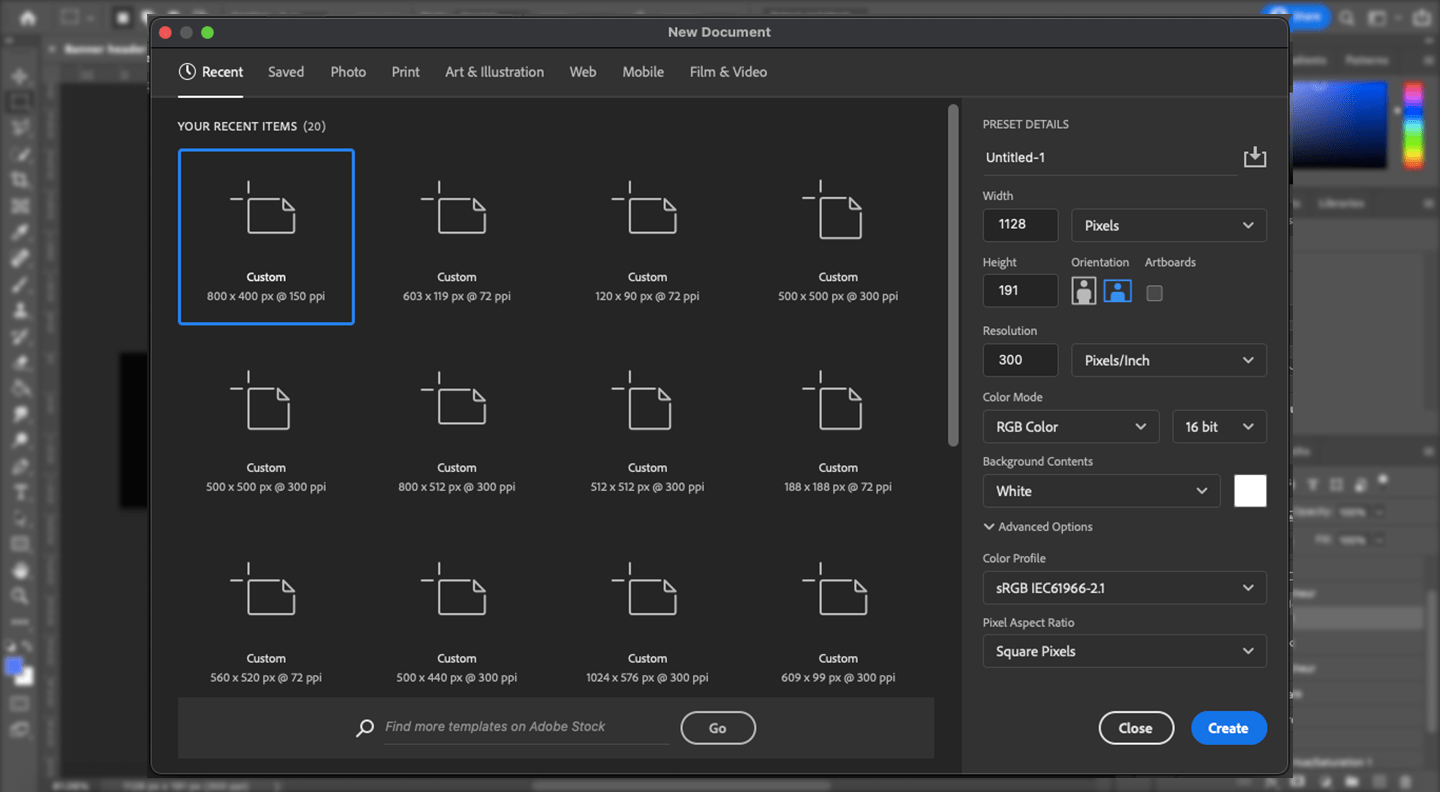
Task: Click the recent items vertical scrollbar
Action: 953,275
